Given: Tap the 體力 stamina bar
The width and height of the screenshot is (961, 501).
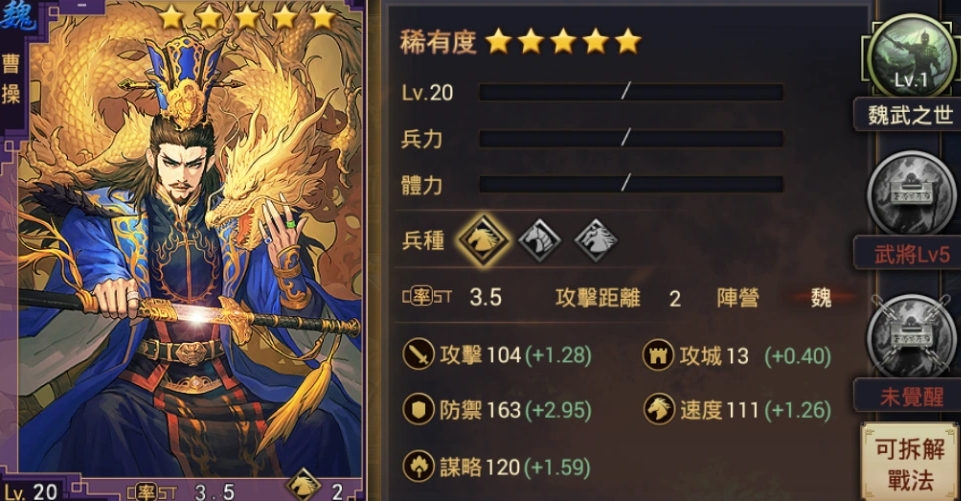Looking at the screenshot, I should point(631,184).
